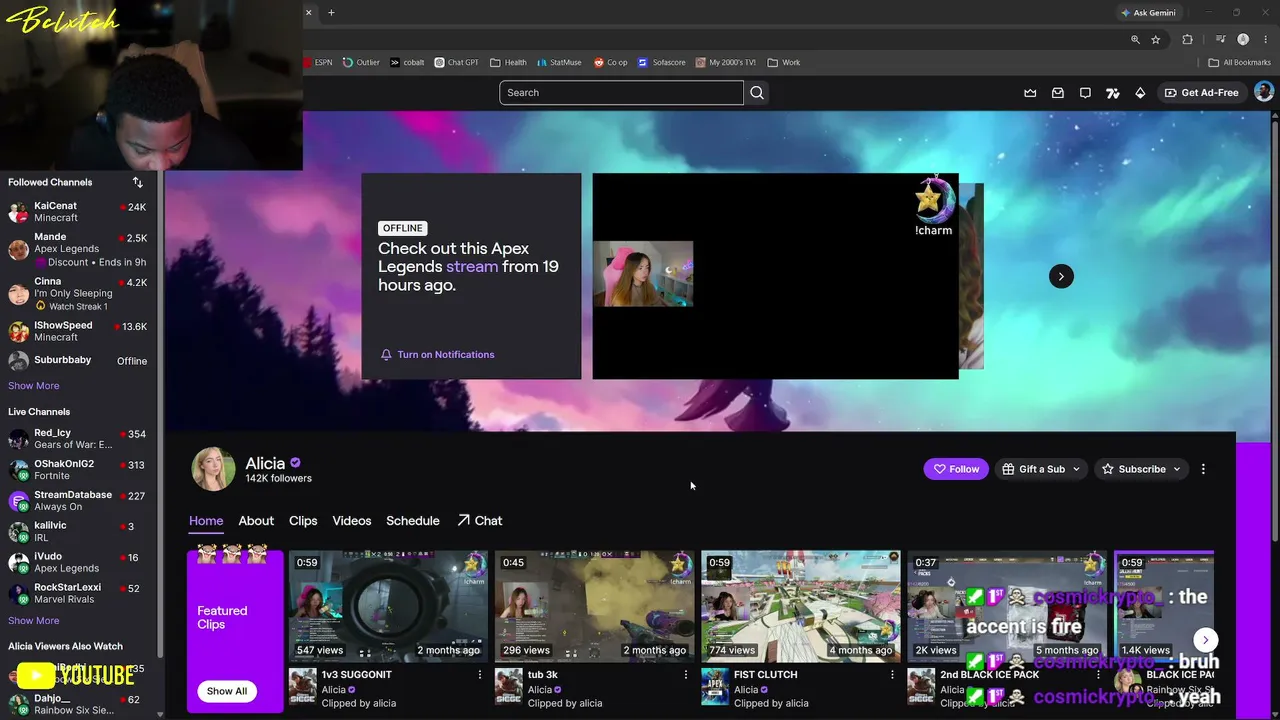The height and width of the screenshot is (720, 1280).
Task: Click the Chrome zoom magnifier icon
Action: (x=1135, y=40)
